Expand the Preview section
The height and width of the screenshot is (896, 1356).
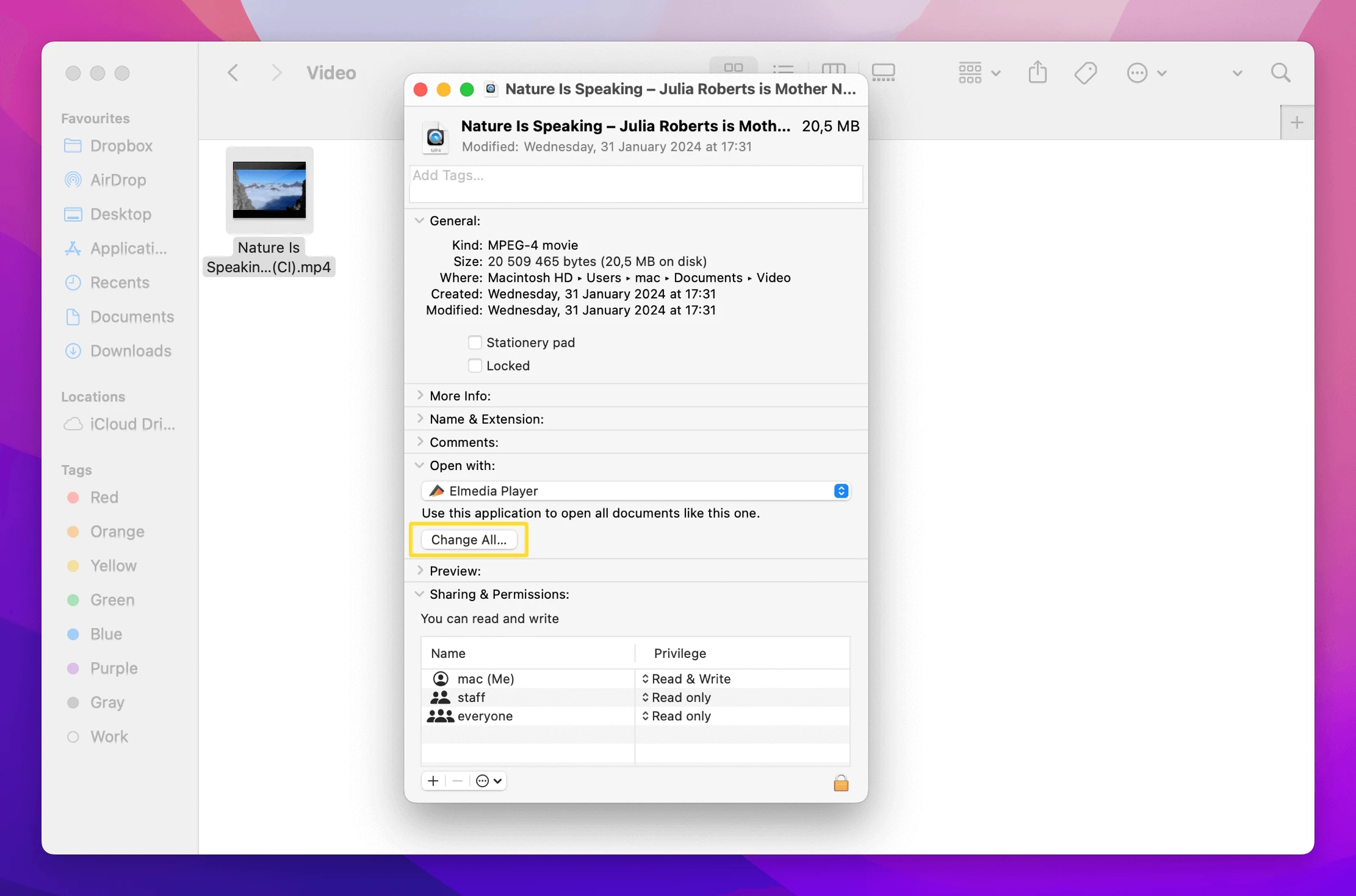pyautogui.click(x=420, y=571)
